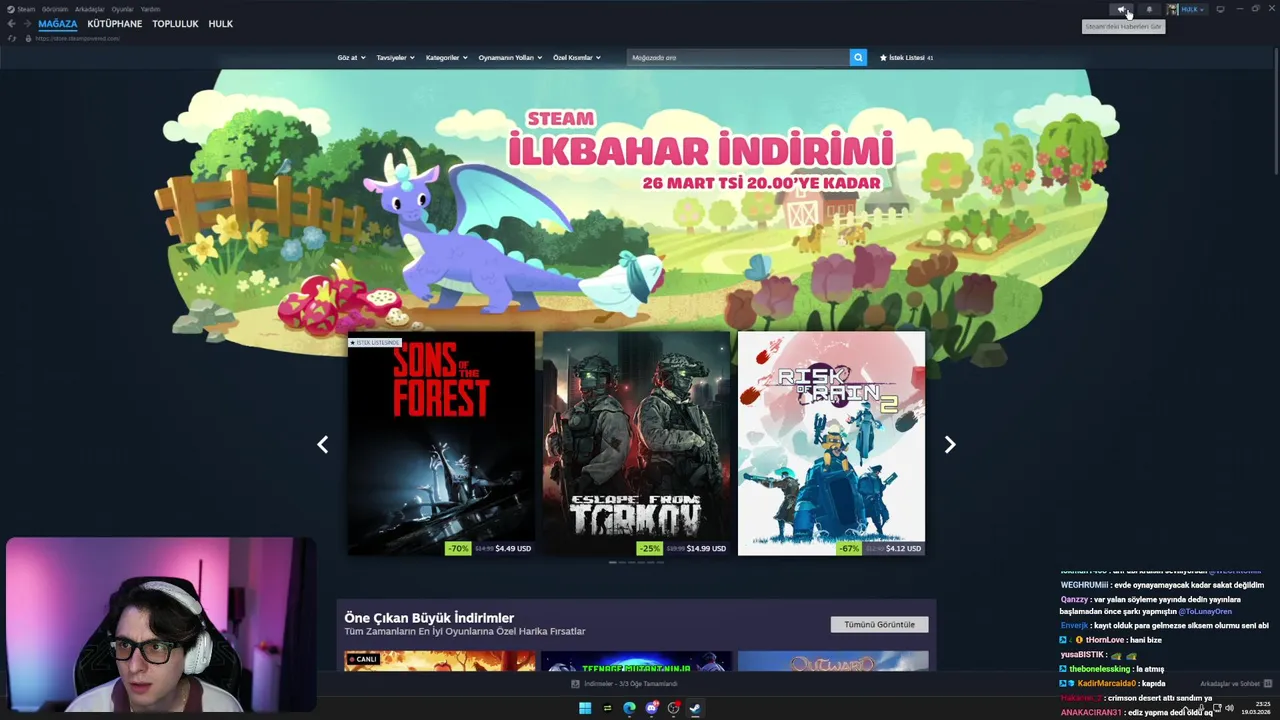Click the Discord taskbar icon
1280x720 pixels.
point(651,709)
